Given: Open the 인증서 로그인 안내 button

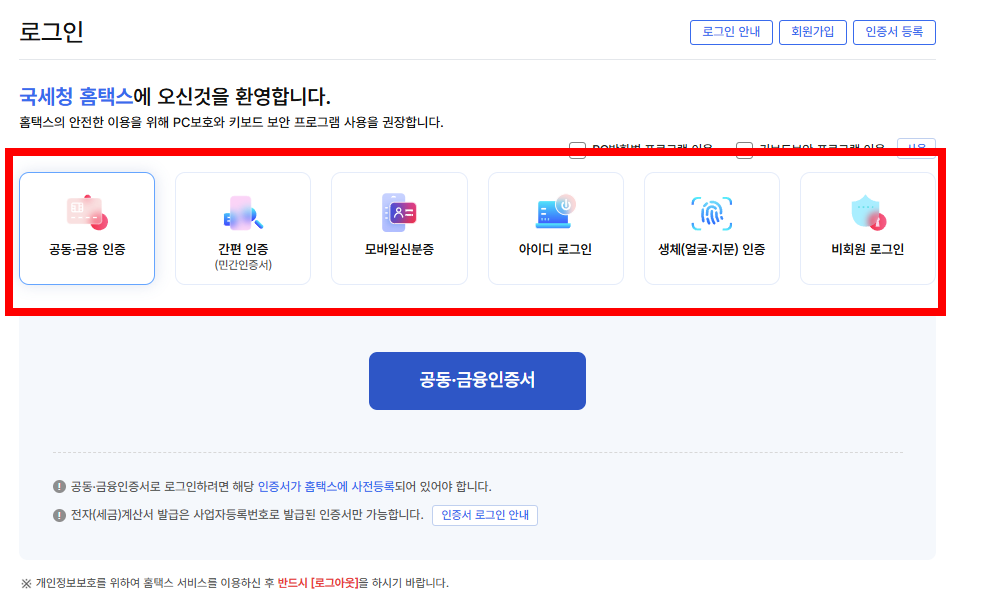Looking at the screenshot, I should 485,515.
